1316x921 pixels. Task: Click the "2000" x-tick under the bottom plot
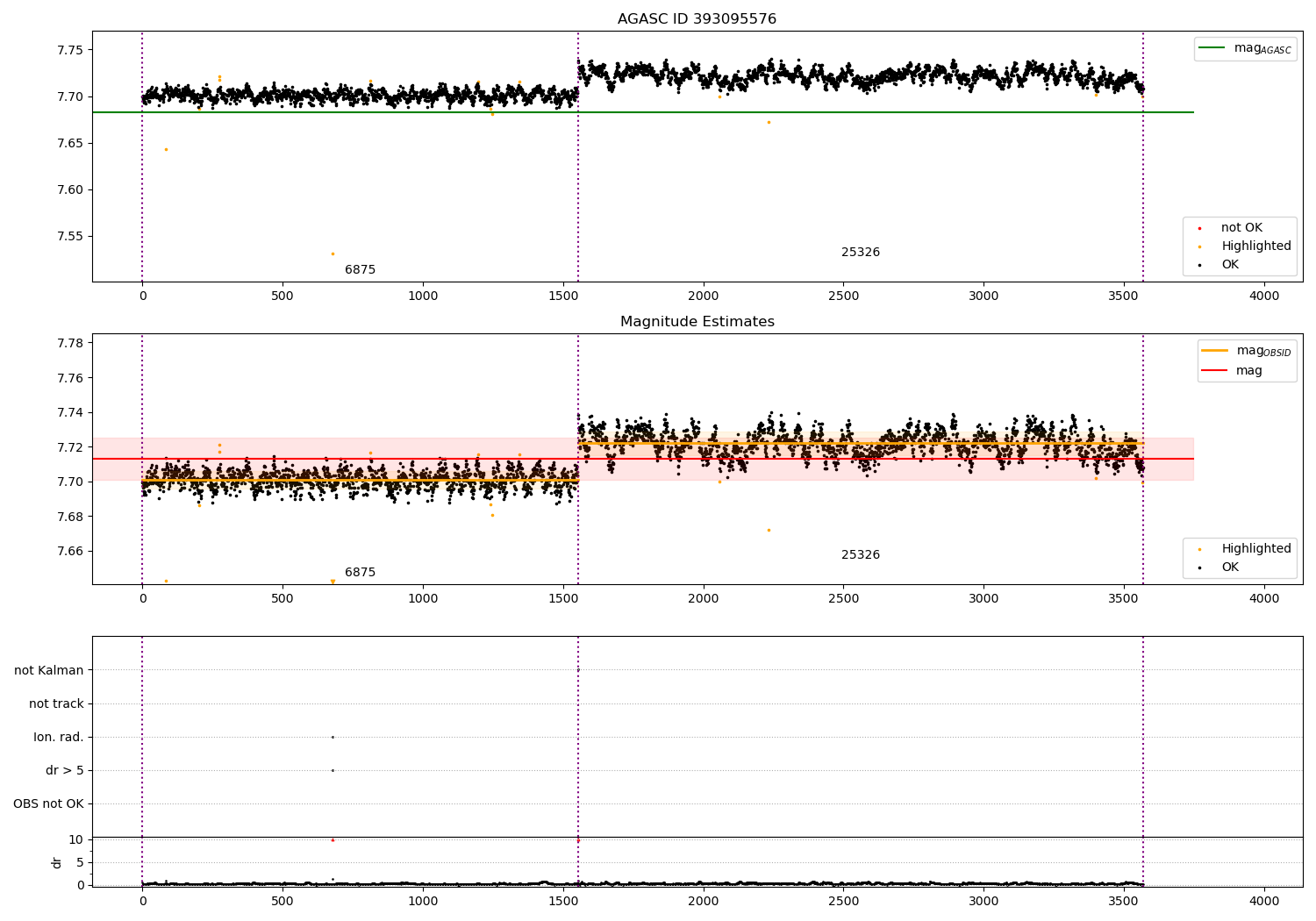point(703,902)
